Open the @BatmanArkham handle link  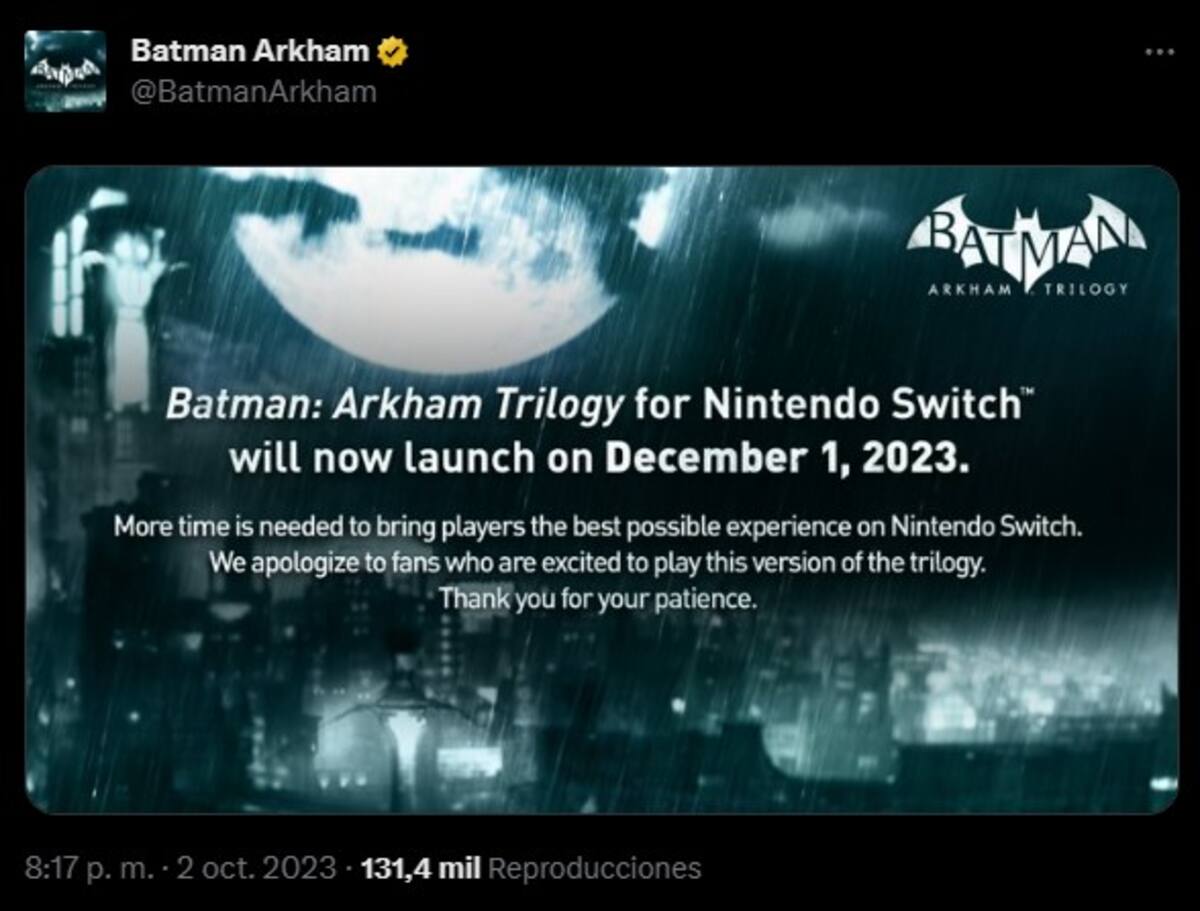254,92
